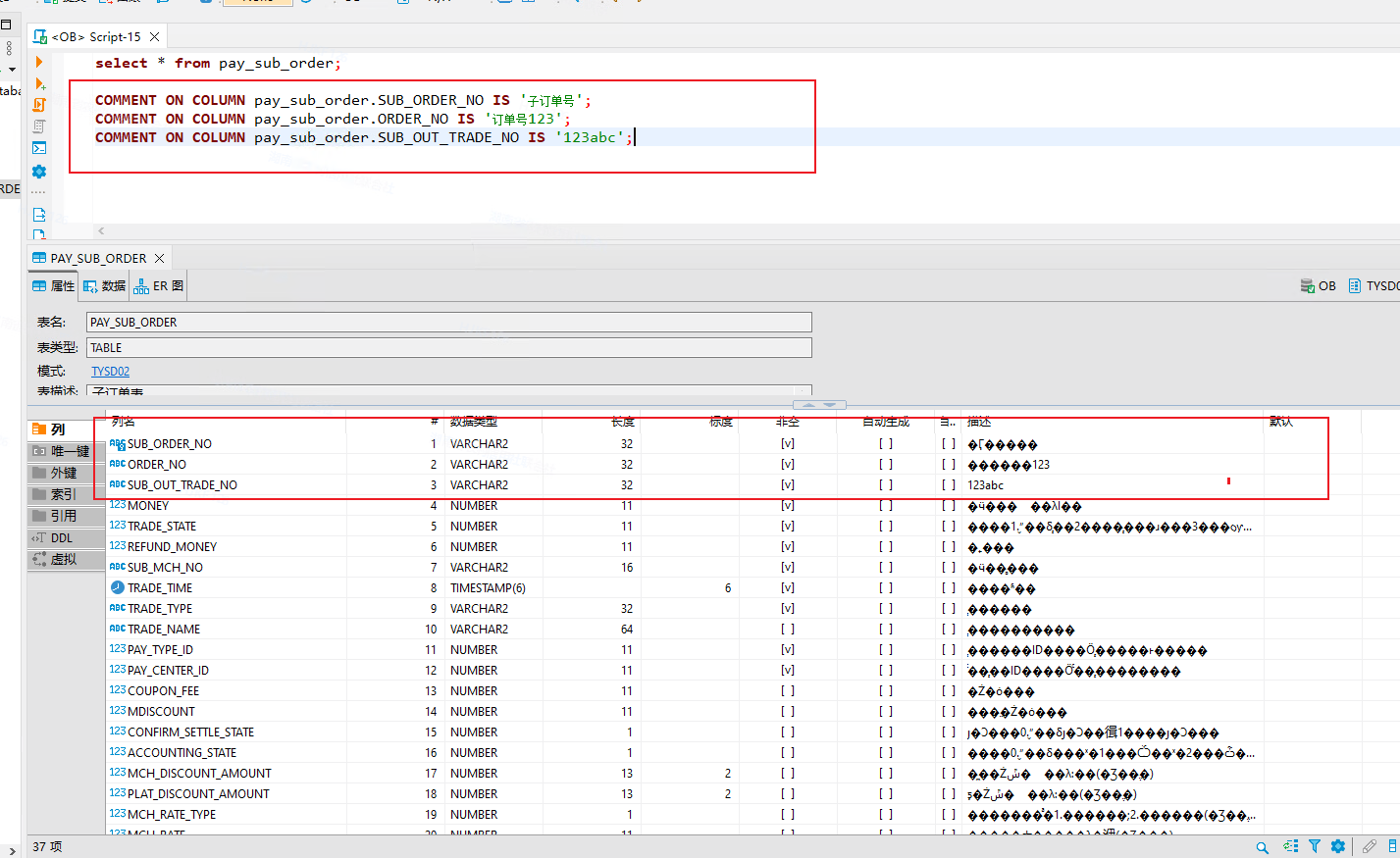
Task: Toggle non-null checkbox for MCH_RATE_TYPE
Action: (x=787, y=814)
